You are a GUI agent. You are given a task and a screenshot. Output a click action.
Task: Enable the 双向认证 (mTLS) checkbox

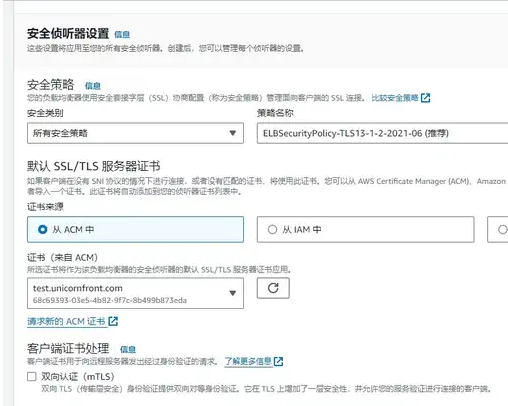click(x=32, y=377)
